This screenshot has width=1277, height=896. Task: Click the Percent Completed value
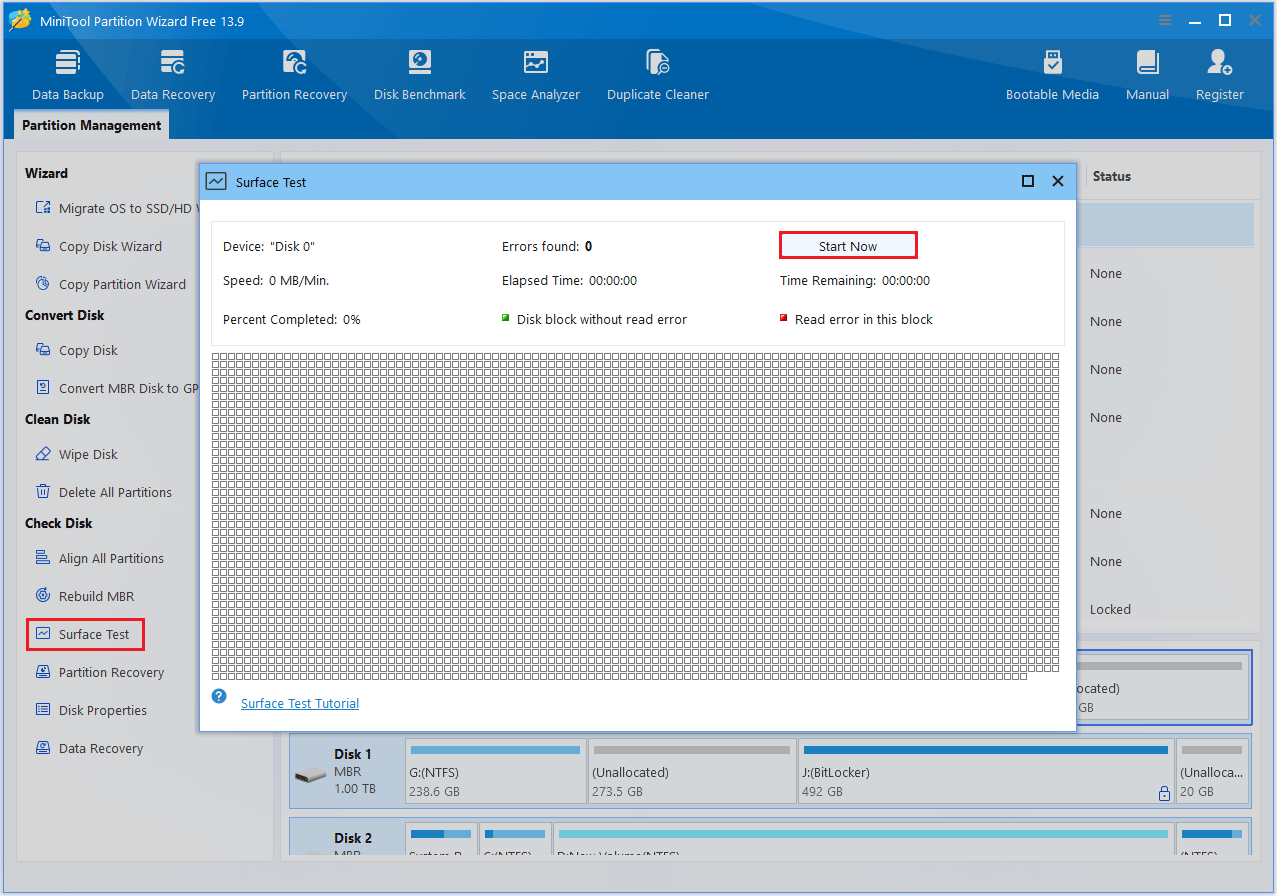(352, 319)
